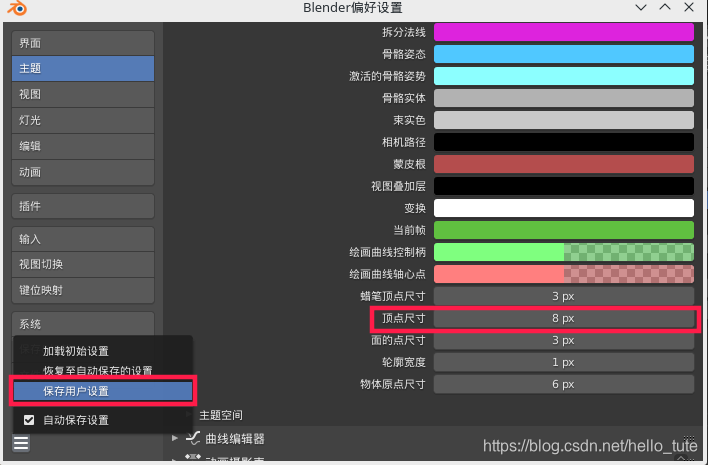Open the 动画 tab
The image size is (708, 465).
83,172
